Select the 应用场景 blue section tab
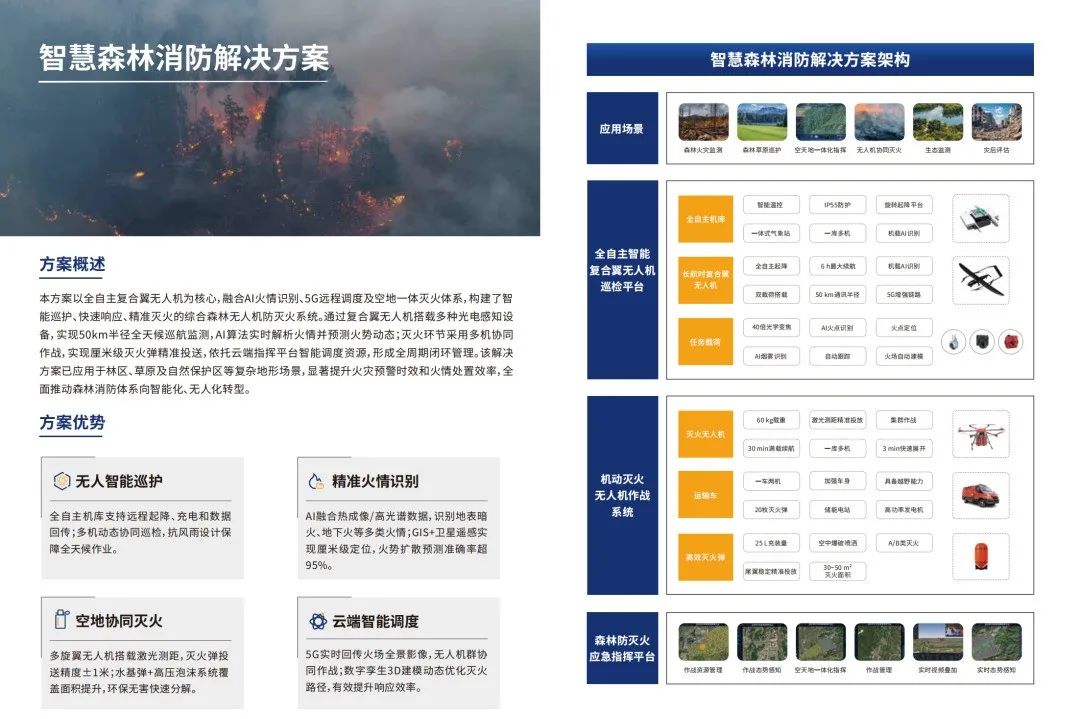Image resolution: width=1076 pixels, height=719 pixels. tap(622, 129)
